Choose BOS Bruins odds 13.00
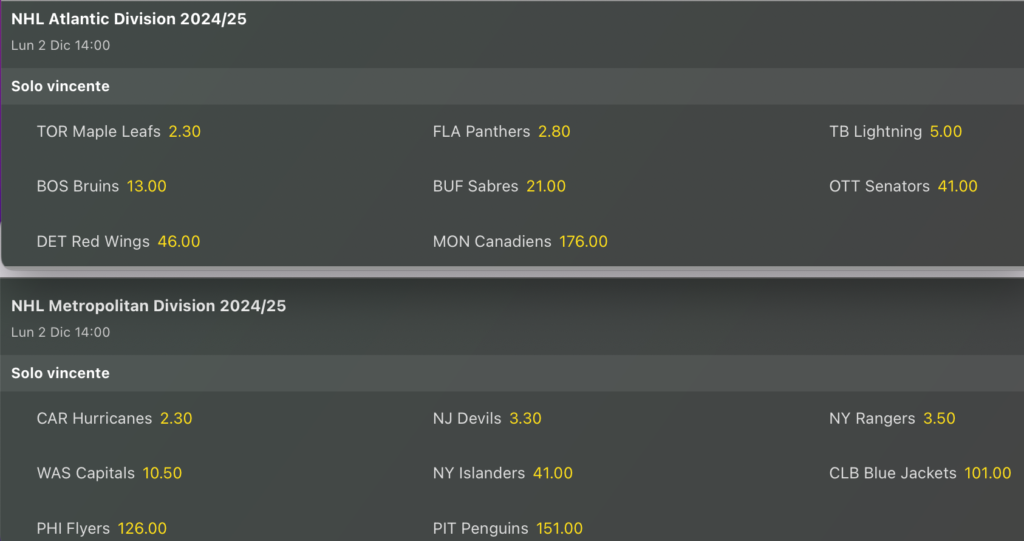Viewport: 1024px width, 541px height. 146,187
